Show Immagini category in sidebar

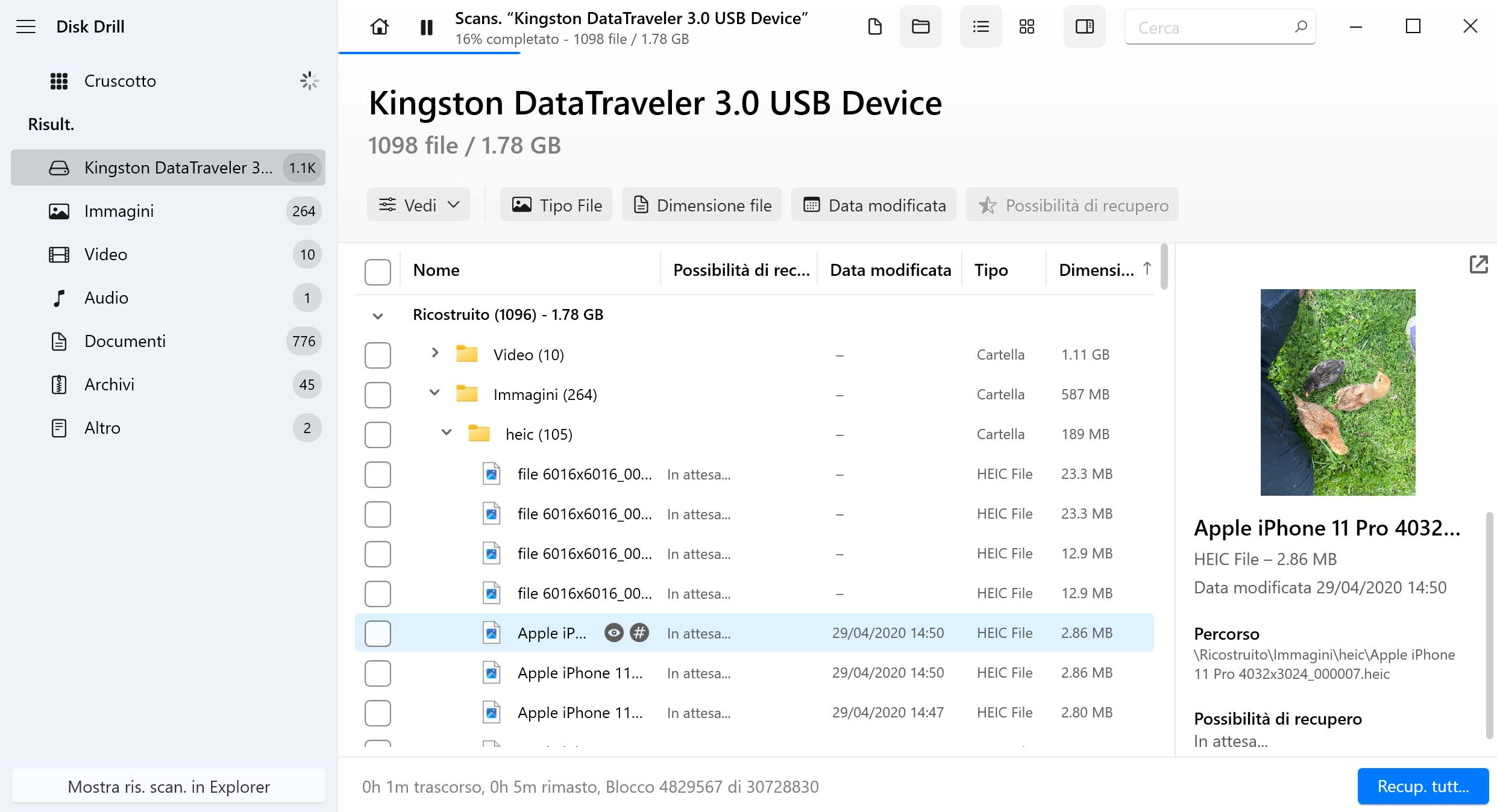pyautogui.click(x=168, y=211)
